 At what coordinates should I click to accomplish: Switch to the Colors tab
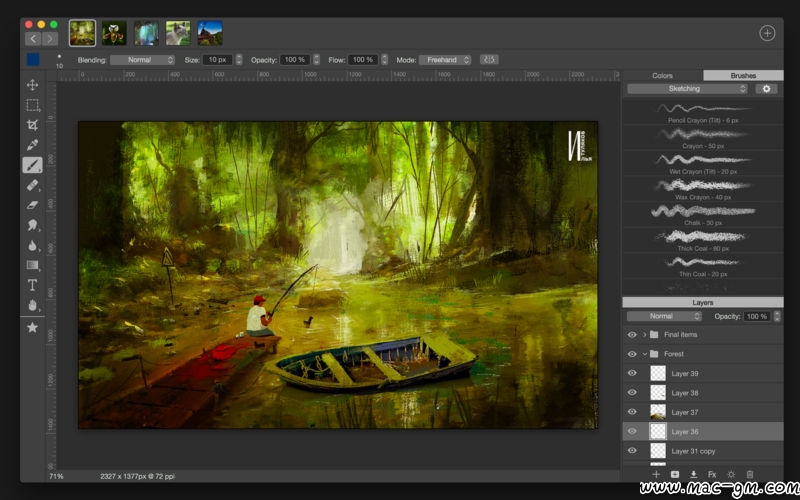(662, 76)
